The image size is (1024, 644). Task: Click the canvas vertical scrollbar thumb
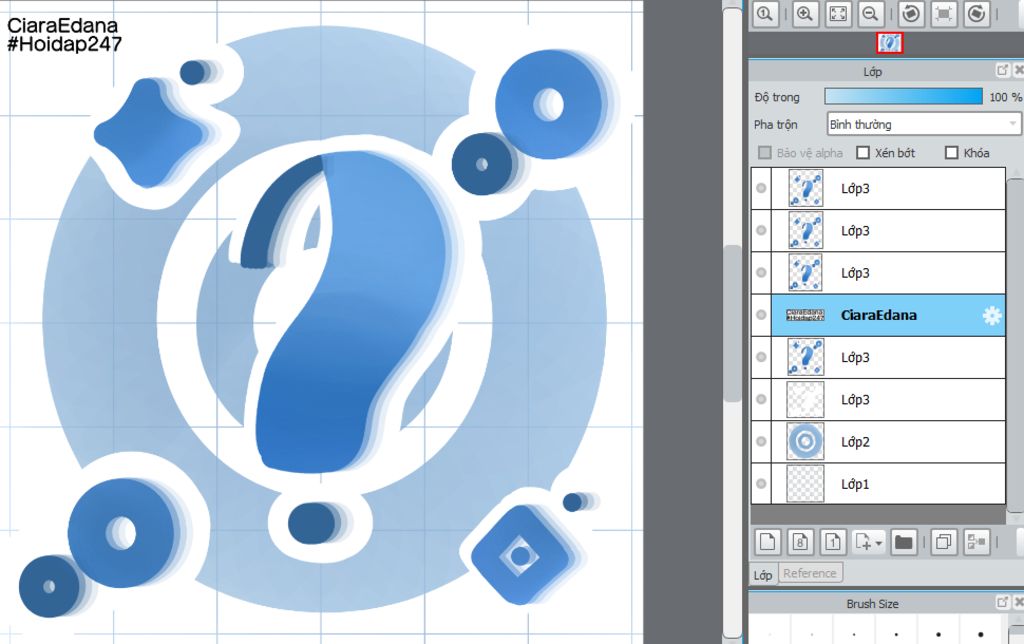tap(733, 323)
